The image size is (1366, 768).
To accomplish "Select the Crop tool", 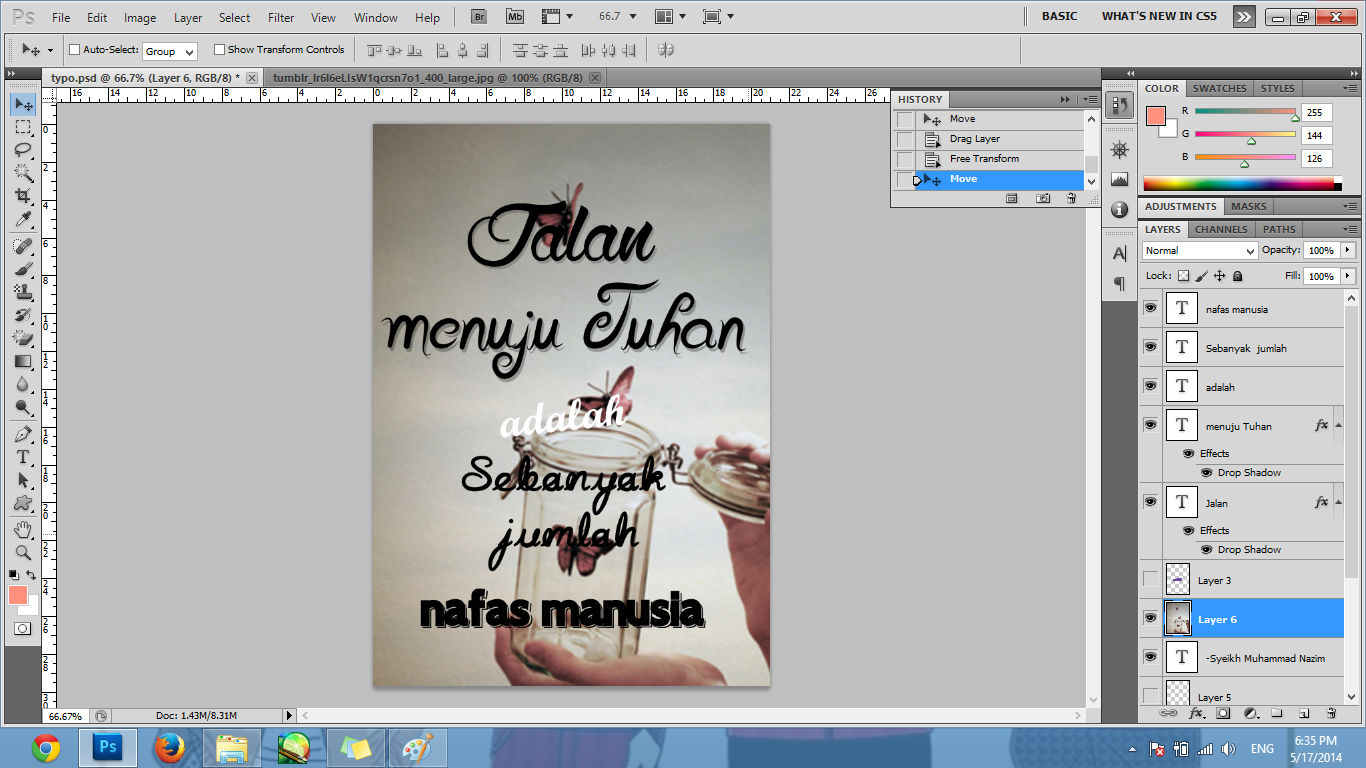I will pos(23,196).
